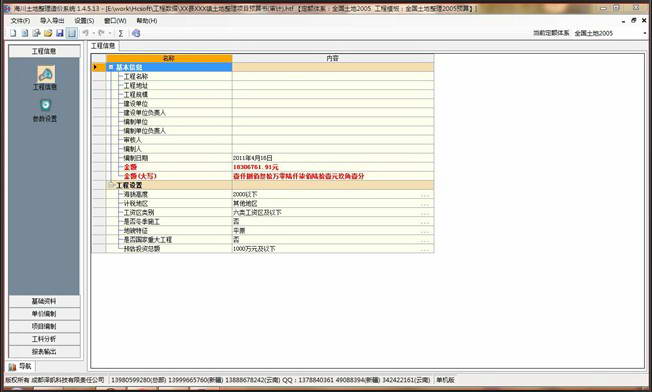Click the 单机版 status bar entry
The width and height of the screenshot is (652, 392).
[x=445, y=380]
